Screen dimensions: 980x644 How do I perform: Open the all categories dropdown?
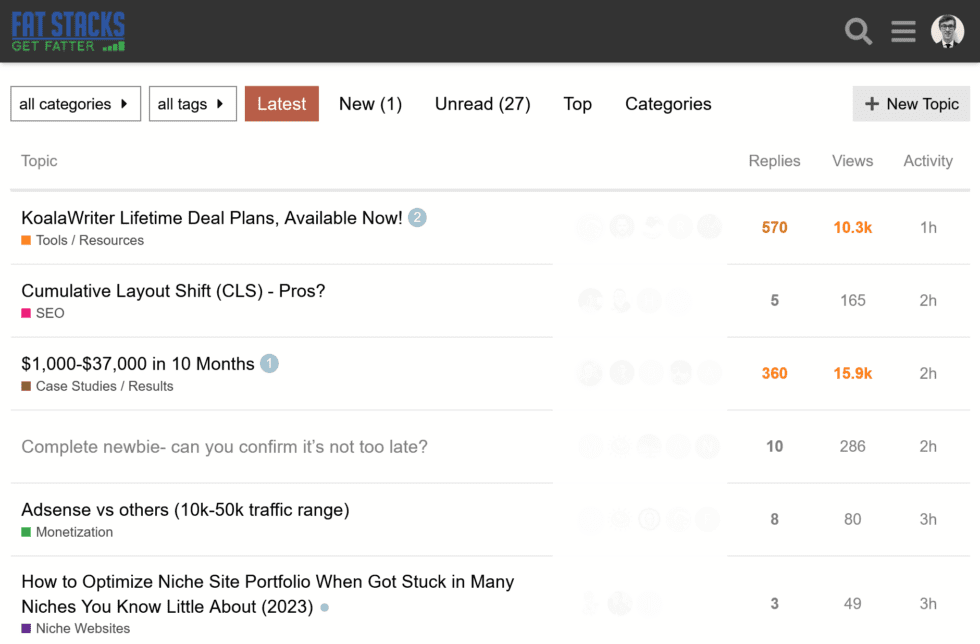[x=75, y=103]
